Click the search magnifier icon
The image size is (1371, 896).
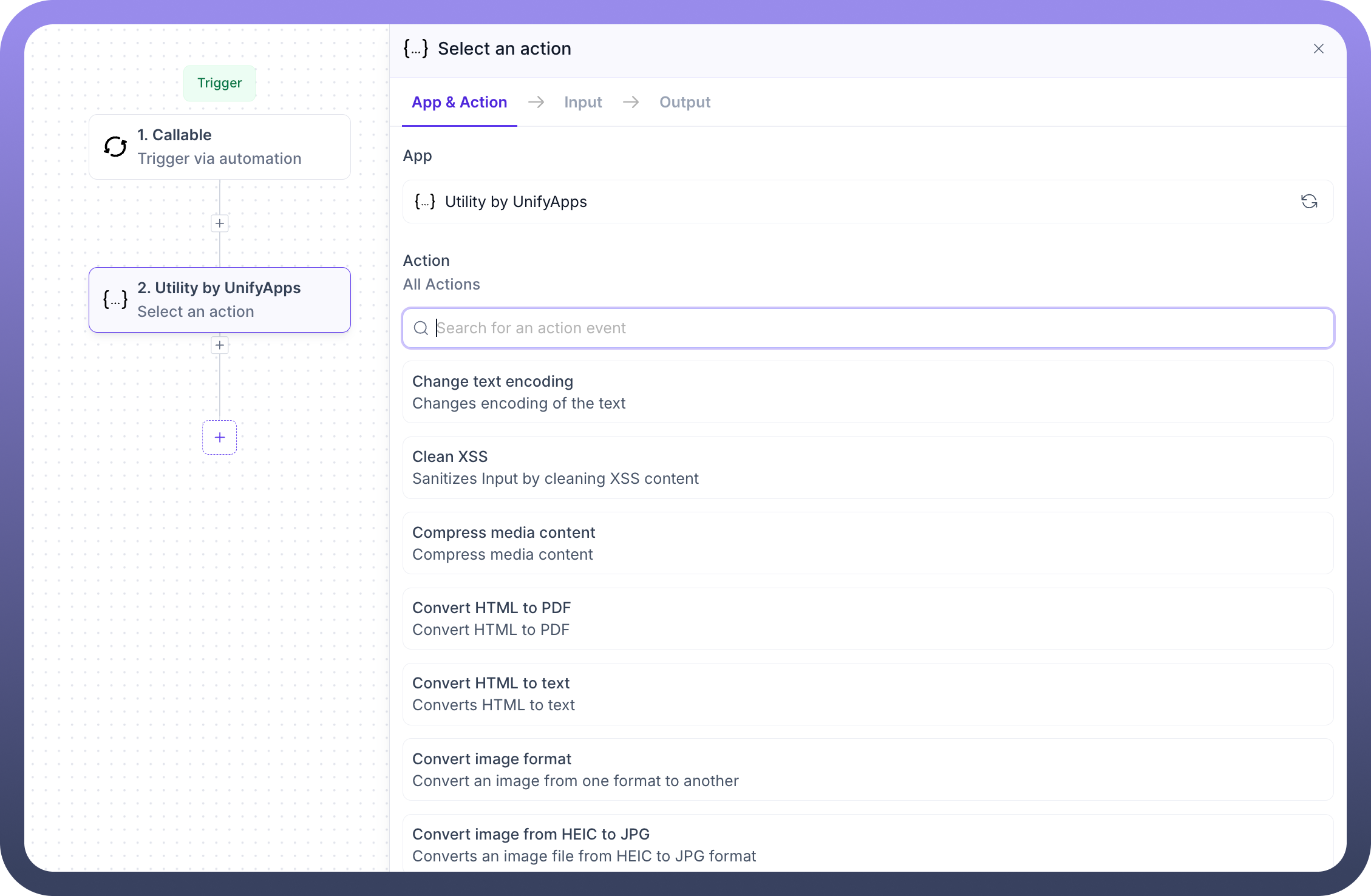click(x=421, y=328)
